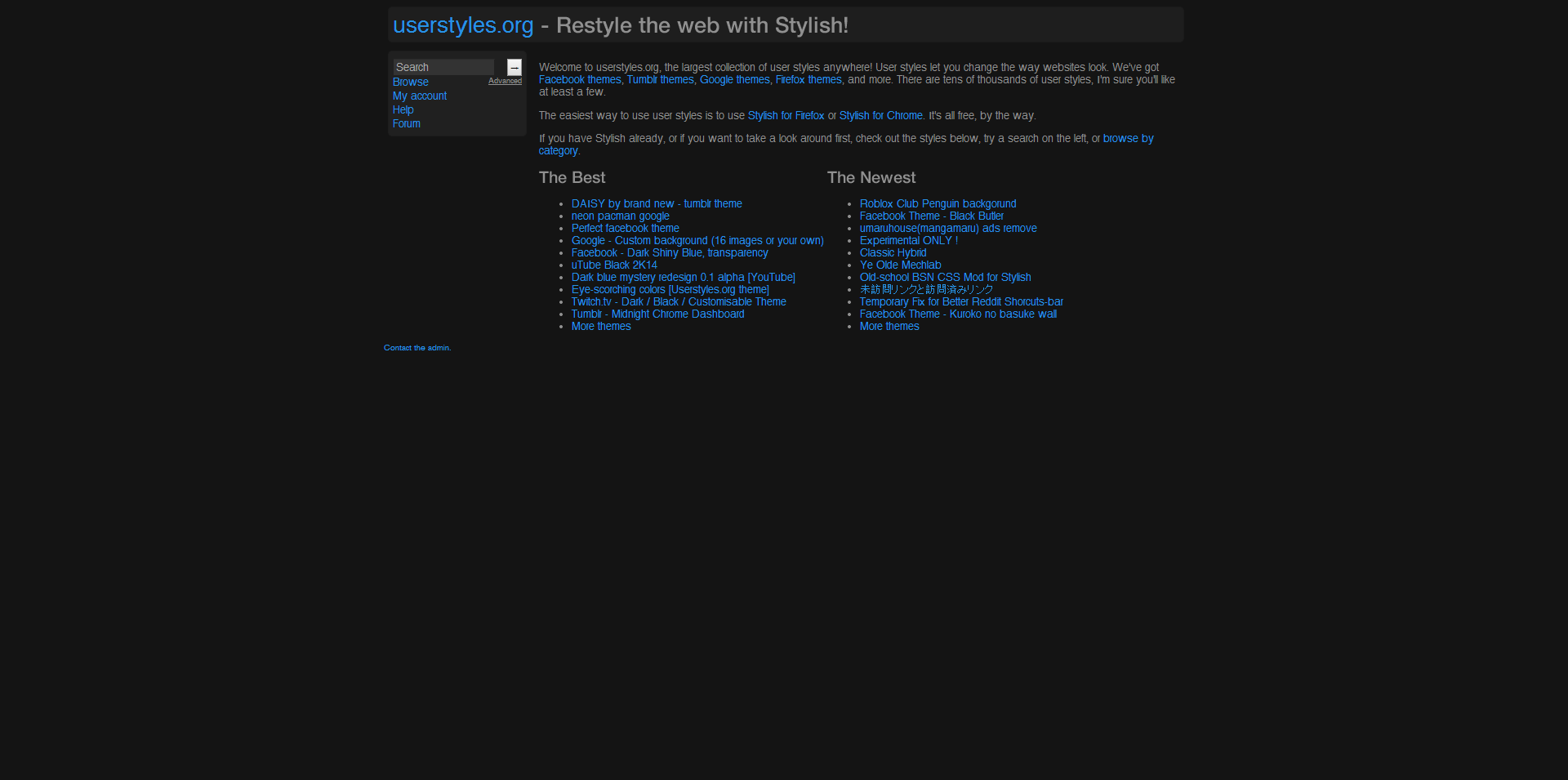Go to My account
1568x780 pixels.
point(420,96)
